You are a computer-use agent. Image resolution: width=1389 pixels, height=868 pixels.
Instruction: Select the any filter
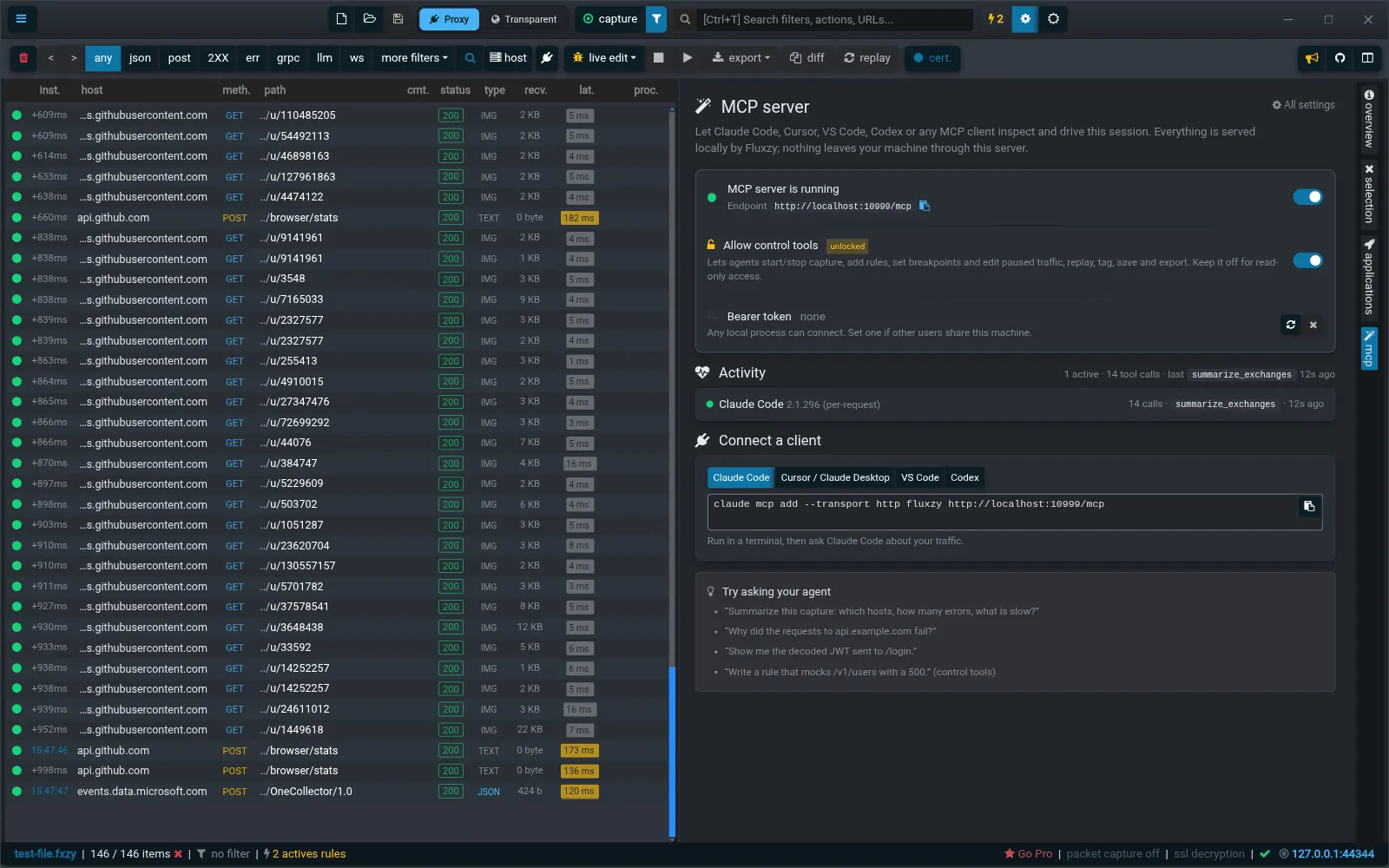tap(103, 58)
